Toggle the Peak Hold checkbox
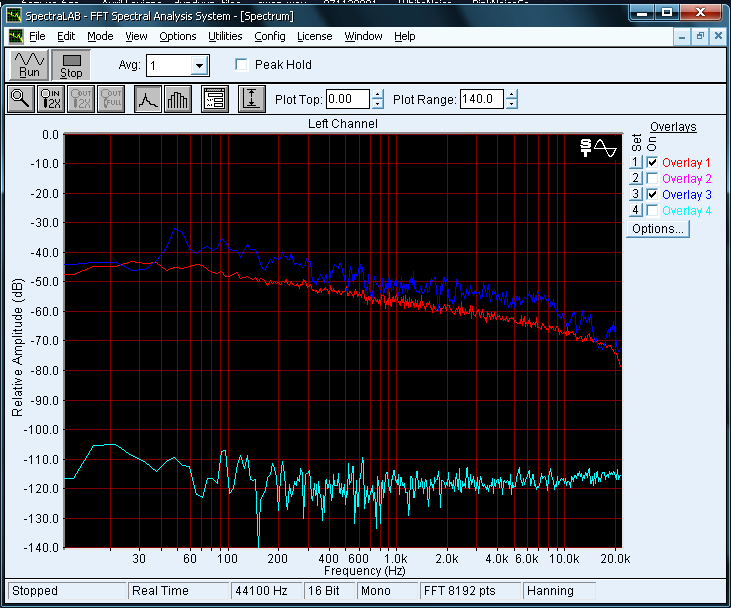 241,64
